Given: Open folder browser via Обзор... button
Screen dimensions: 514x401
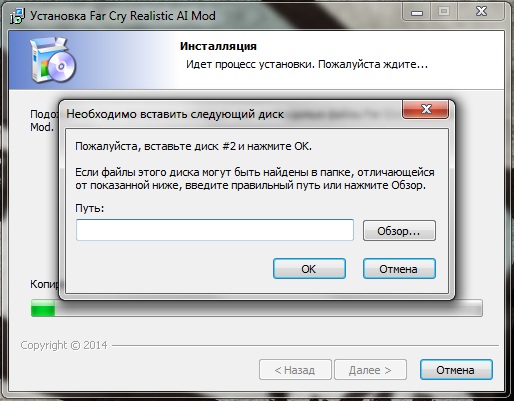Looking at the screenshot, I should point(399,230).
